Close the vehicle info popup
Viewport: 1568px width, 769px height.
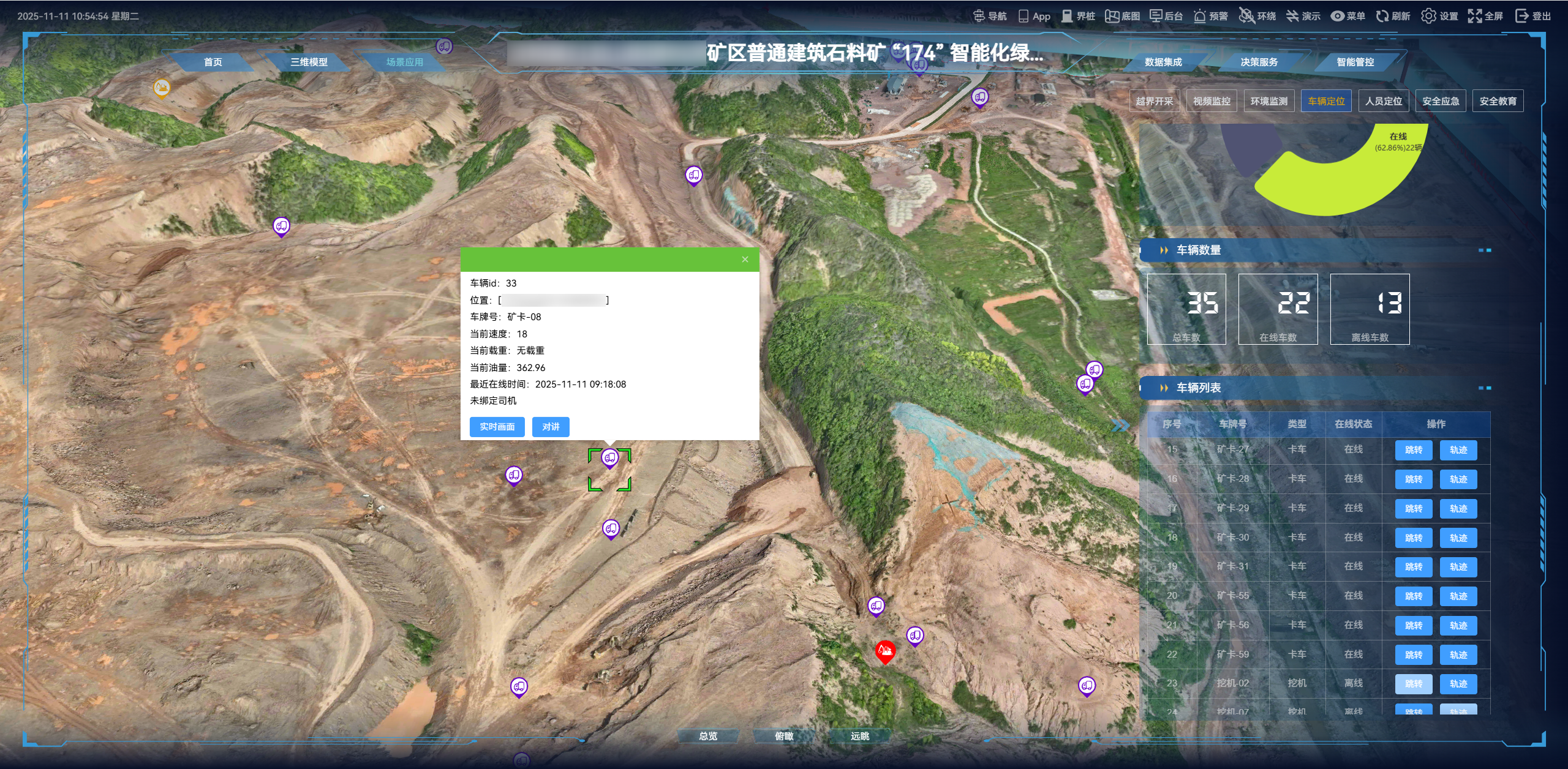(745, 260)
